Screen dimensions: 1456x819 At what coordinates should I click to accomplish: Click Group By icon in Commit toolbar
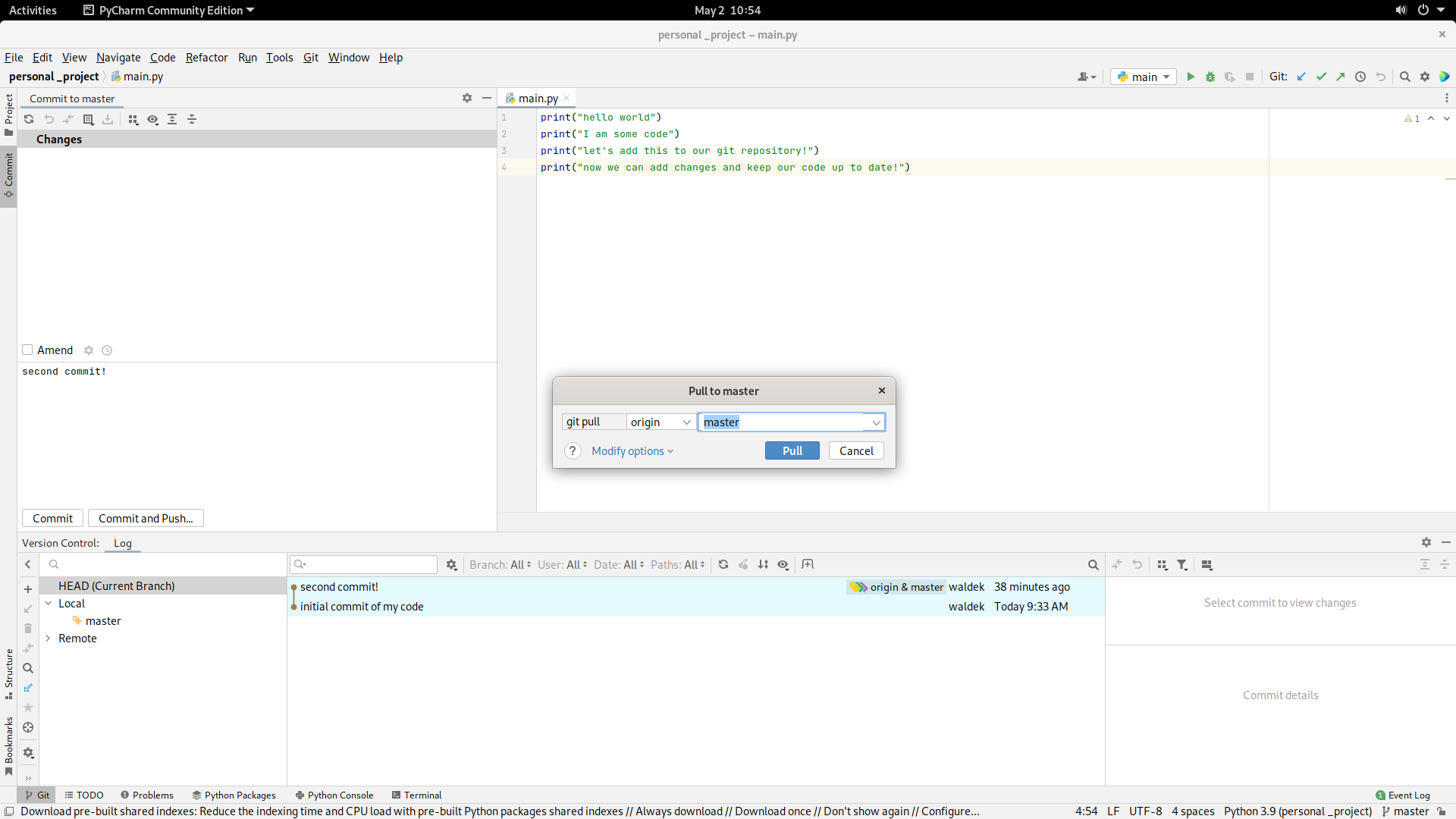(x=133, y=119)
